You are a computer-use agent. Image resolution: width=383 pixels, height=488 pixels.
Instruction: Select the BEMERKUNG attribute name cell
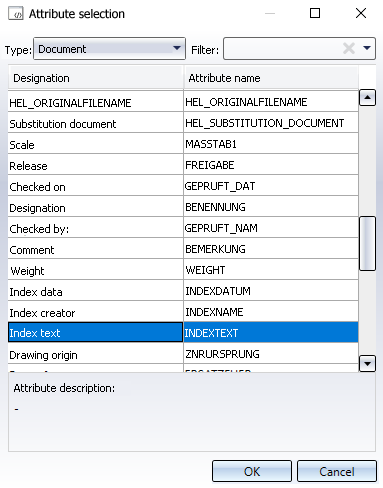[x=271, y=249]
